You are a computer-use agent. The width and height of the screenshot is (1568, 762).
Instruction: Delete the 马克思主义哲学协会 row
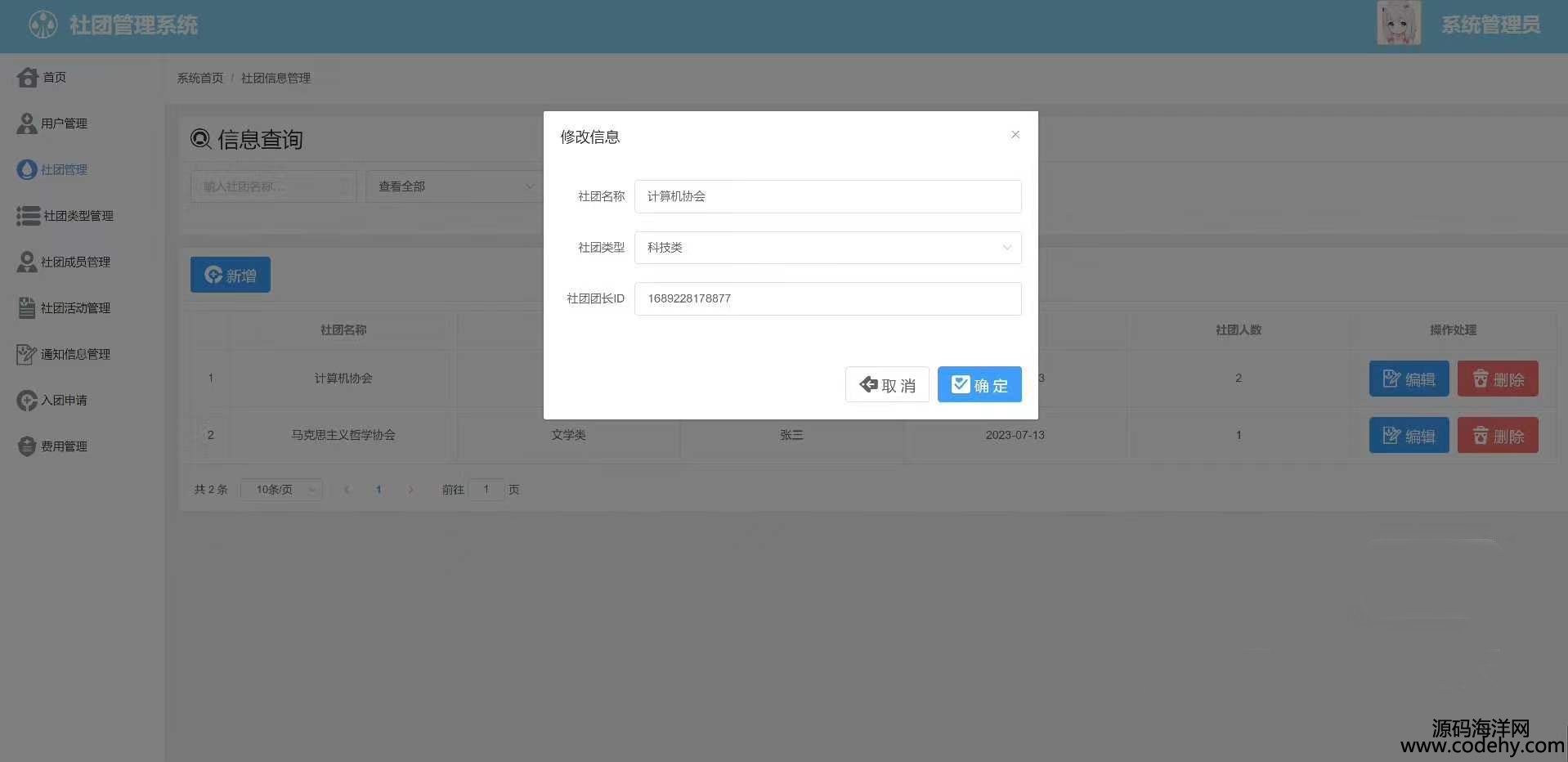point(1497,436)
